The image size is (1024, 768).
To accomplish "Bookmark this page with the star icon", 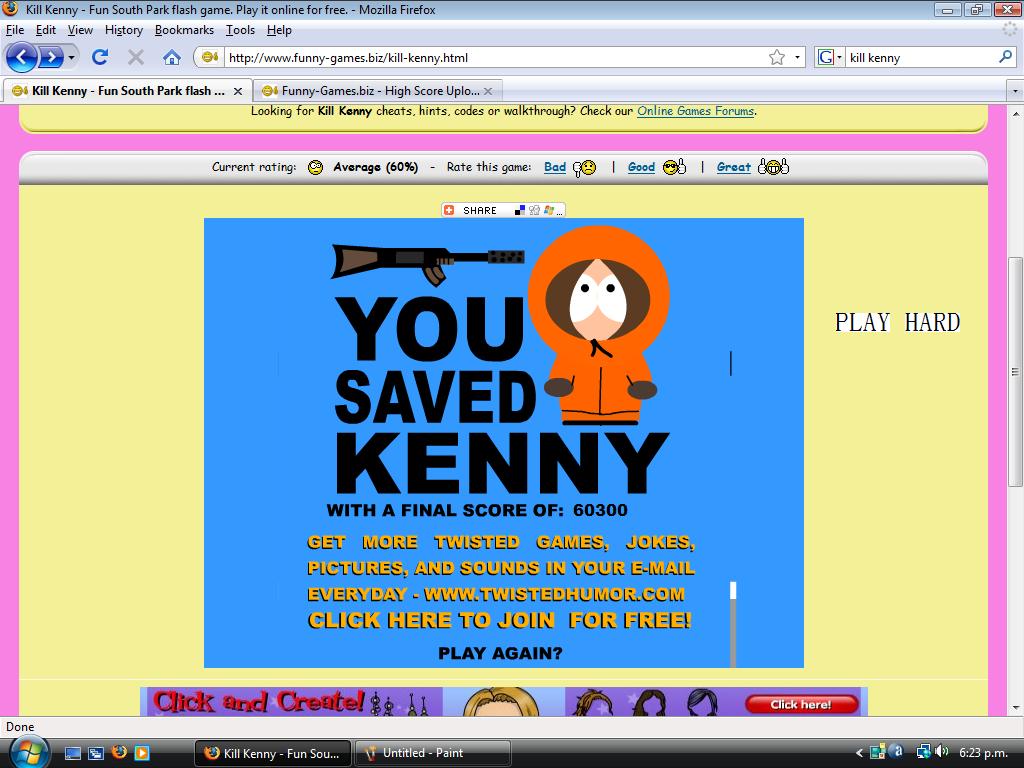I will point(776,57).
